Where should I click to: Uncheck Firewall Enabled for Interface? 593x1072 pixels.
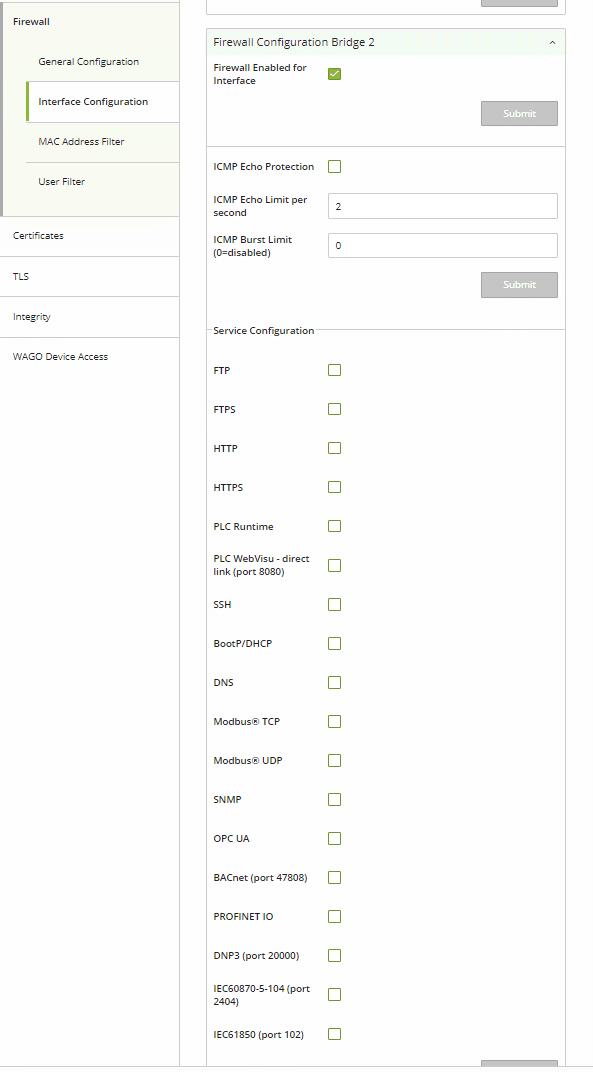(334, 74)
